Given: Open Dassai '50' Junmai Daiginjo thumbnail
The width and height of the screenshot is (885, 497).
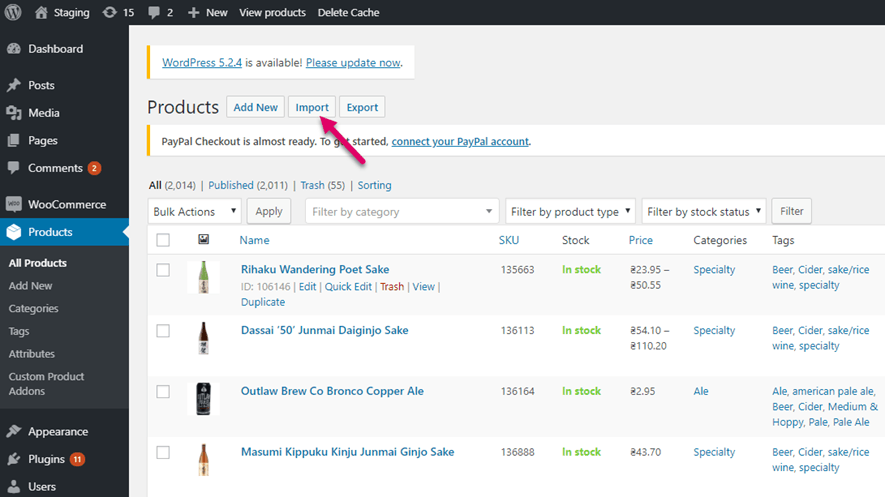Looking at the screenshot, I should tap(203, 338).
